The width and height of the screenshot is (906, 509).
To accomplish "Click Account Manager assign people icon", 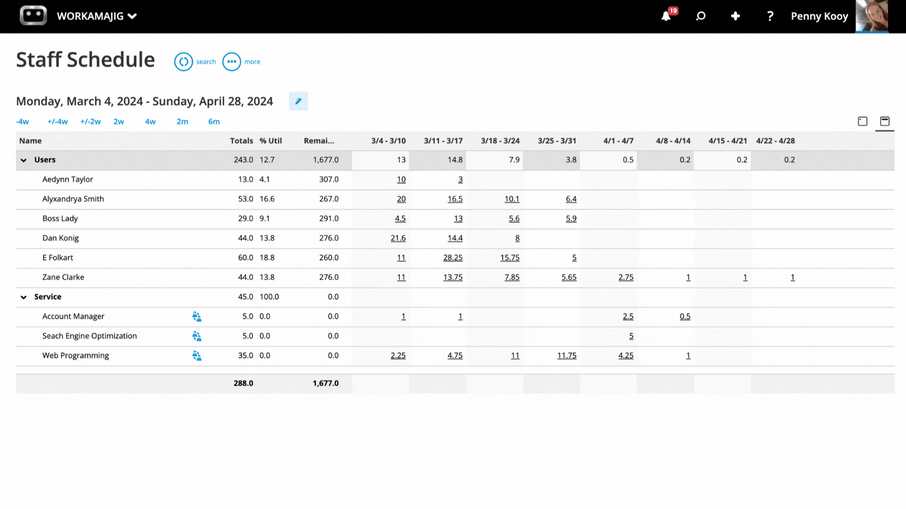I will pyautogui.click(x=196, y=317).
